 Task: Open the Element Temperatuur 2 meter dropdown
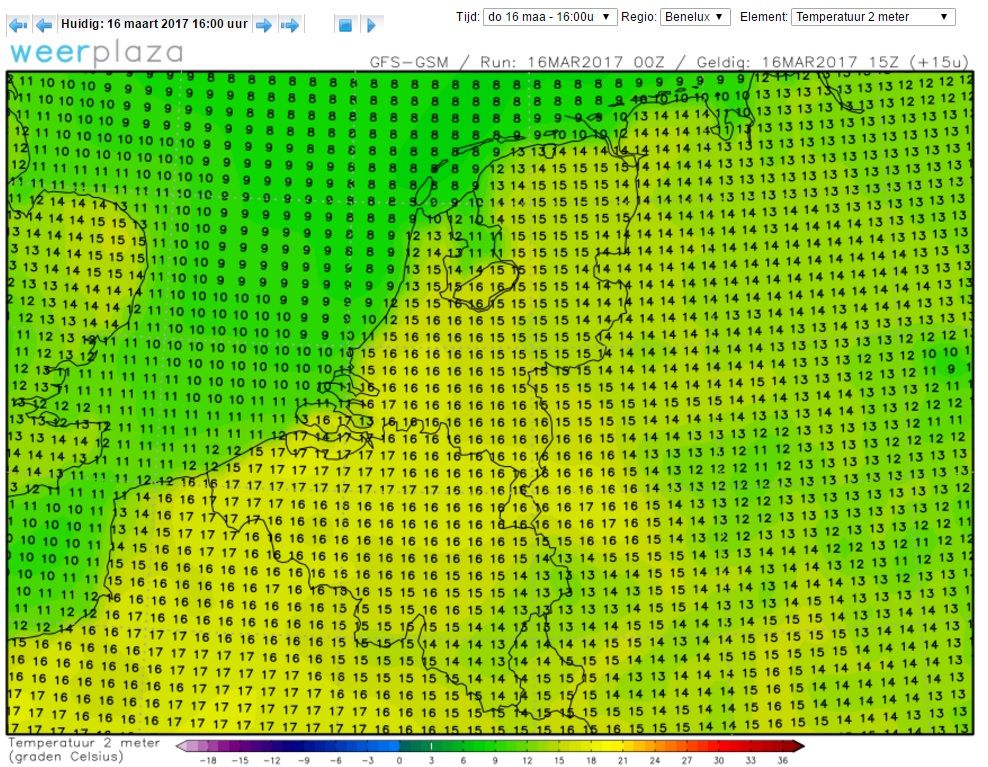873,17
